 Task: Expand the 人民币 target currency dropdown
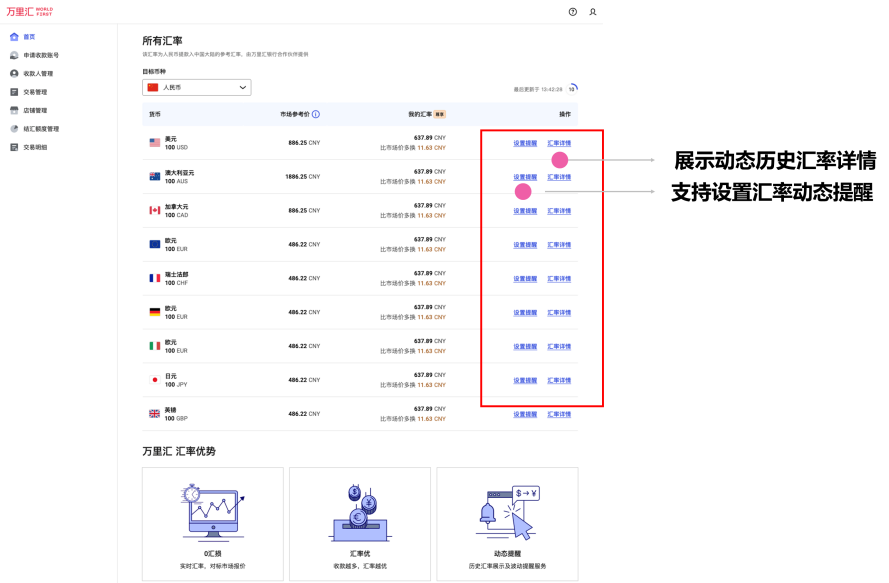tap(197, 87)
